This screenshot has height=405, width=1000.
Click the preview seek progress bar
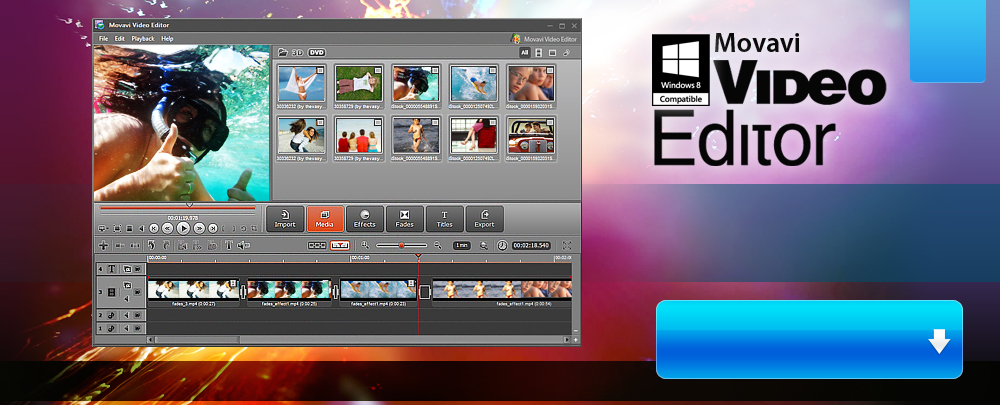coord(177,207)
